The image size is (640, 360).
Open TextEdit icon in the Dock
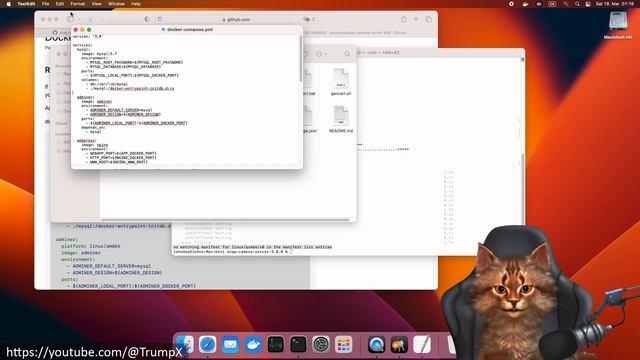click(422, 345)
